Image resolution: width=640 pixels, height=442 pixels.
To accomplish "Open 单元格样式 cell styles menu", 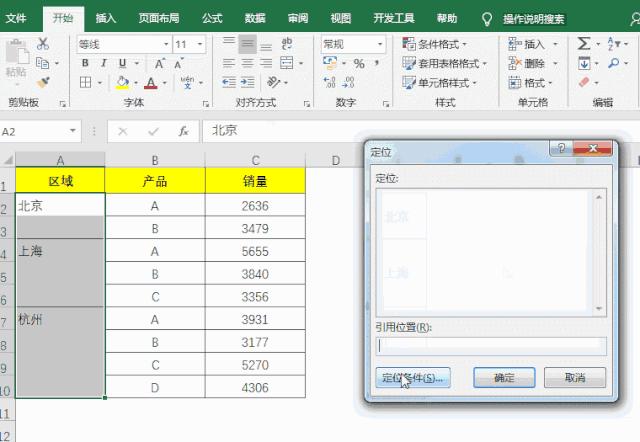I will [440, 83].
